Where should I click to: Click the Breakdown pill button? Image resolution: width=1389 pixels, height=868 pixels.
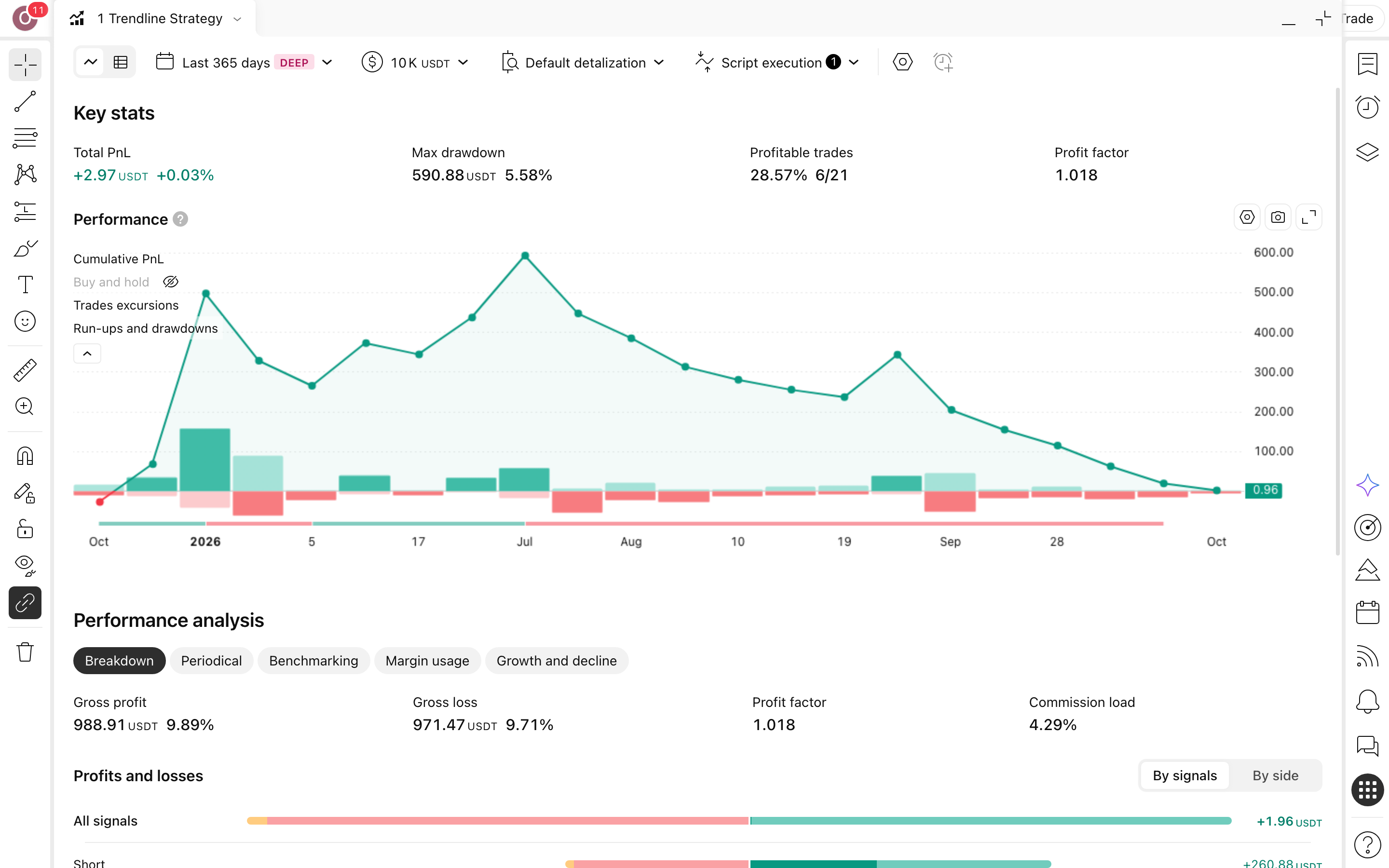pos(120,661)
